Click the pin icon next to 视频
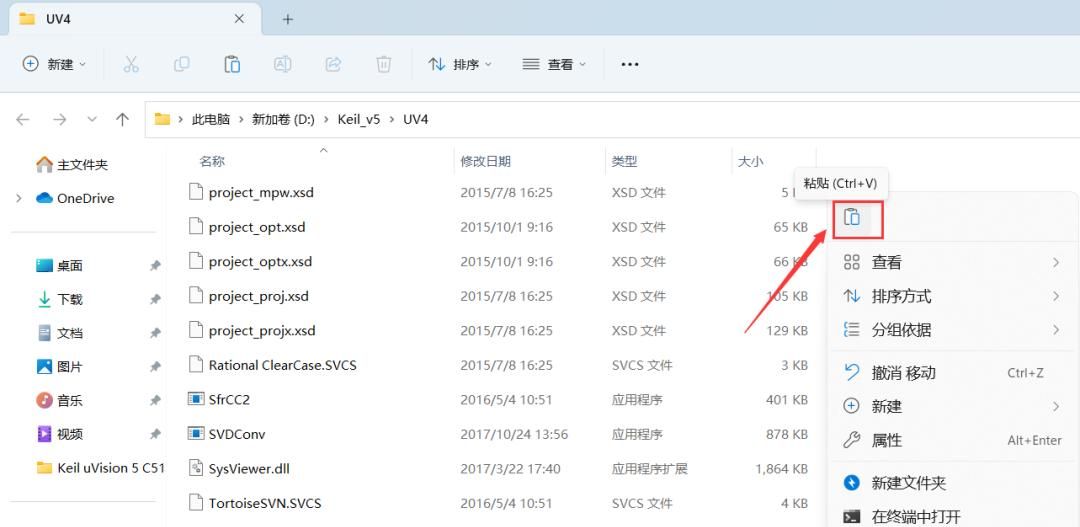Image resolution: width=1080 pixels, height=527 pixels. pos(156,435)
